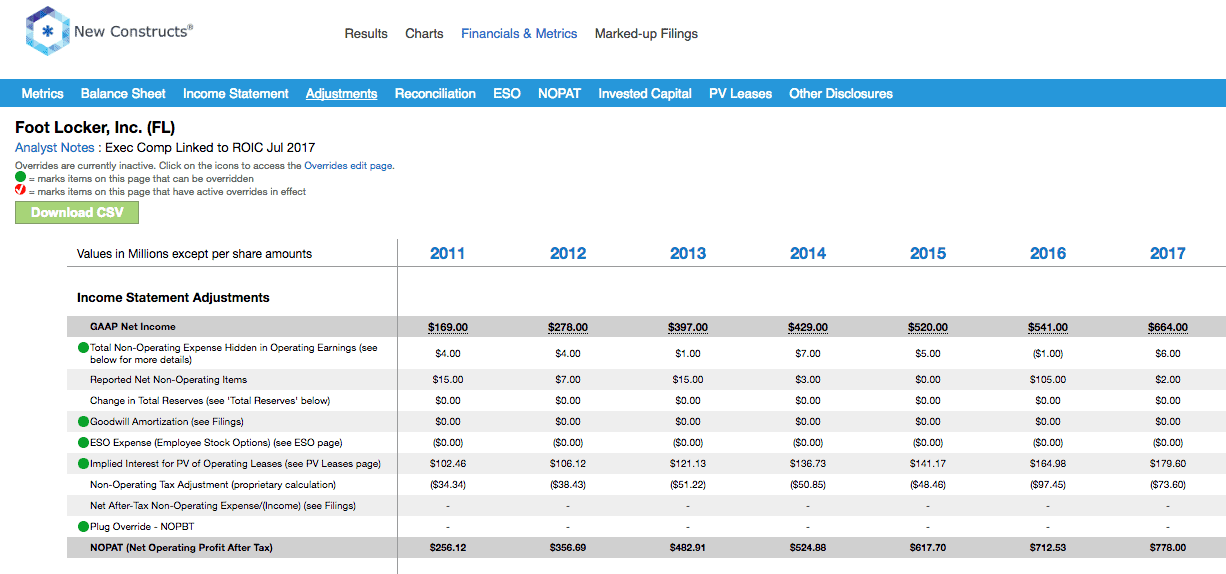Open the Other Disclosures tab

point(841,94)
